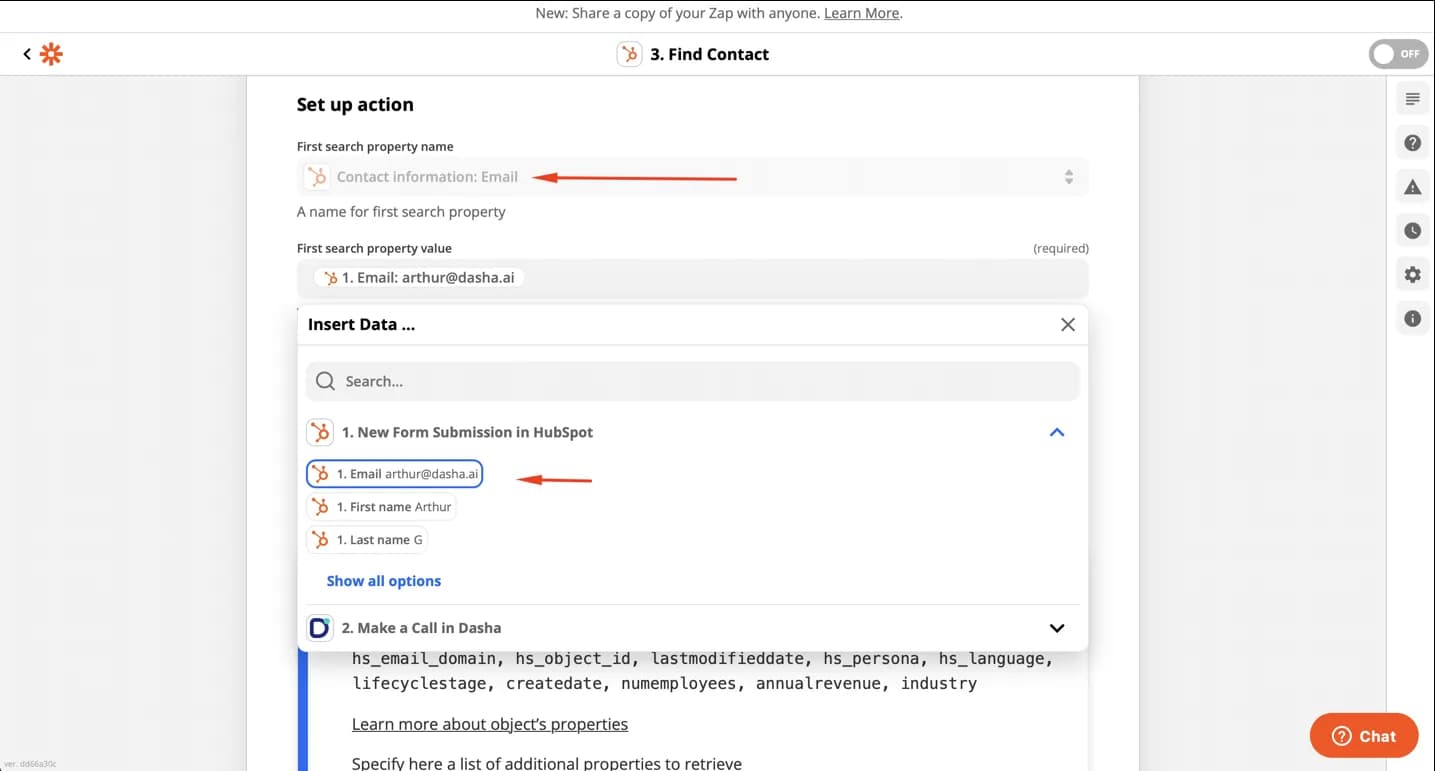The width and height of the screenshot is (1435, 771).
Task: Open the Chat support button
Action: 1364,736
